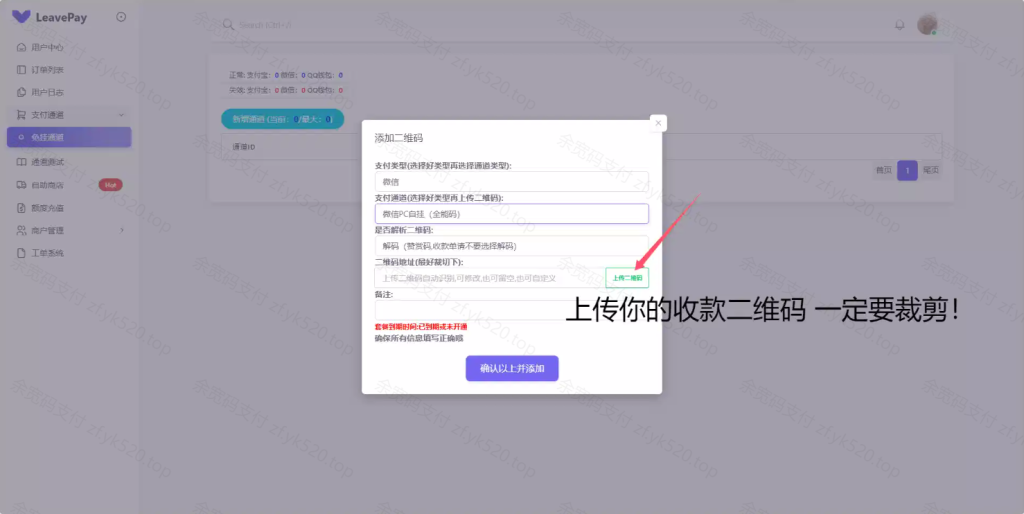The image size is (1024, 514).
Task: Click the search magnifier icon
Action: (228, 25)
